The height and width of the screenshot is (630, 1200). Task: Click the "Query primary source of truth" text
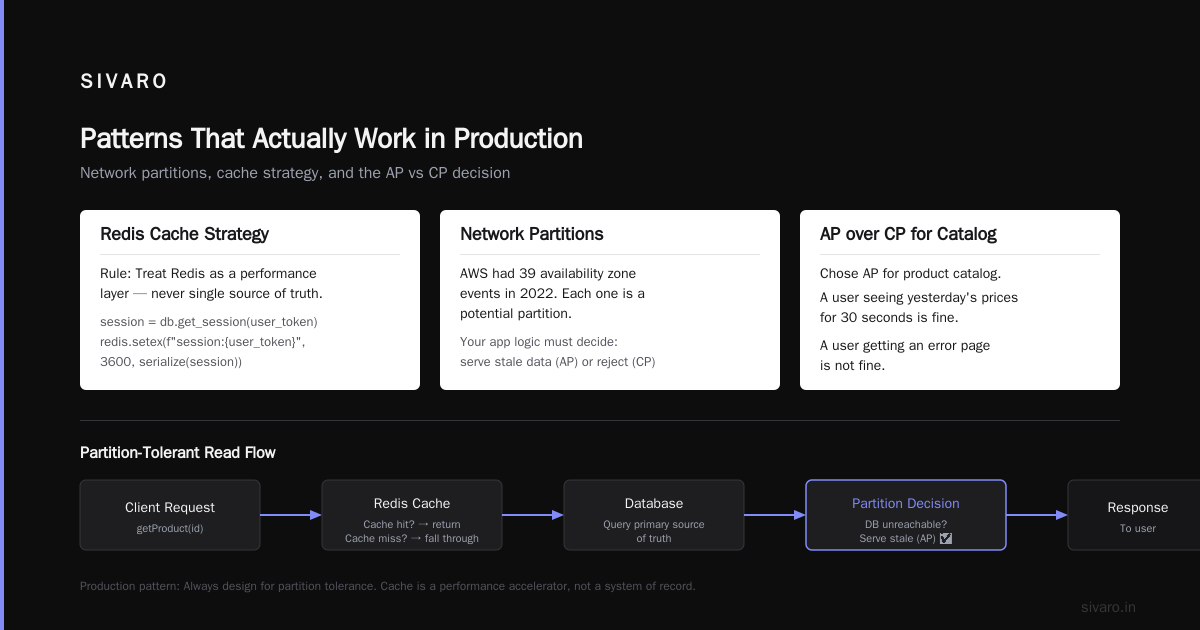654,531
